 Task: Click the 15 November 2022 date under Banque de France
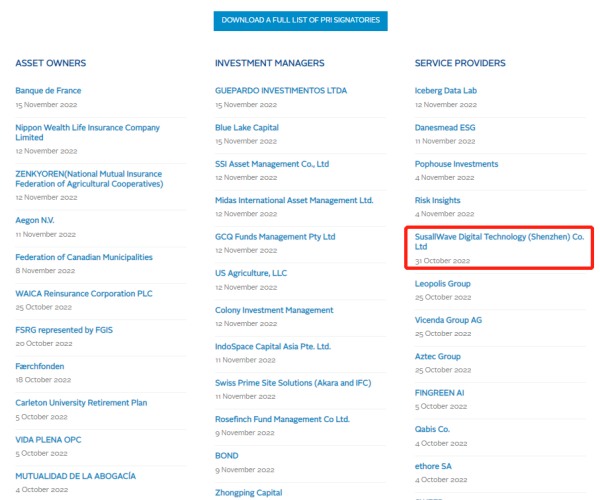[x=46, y=105]
